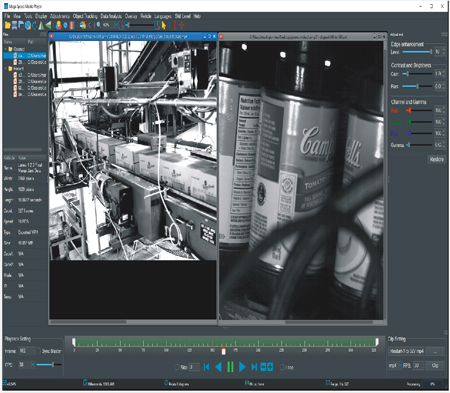Open the Object Tracking menu

(85, 16)
